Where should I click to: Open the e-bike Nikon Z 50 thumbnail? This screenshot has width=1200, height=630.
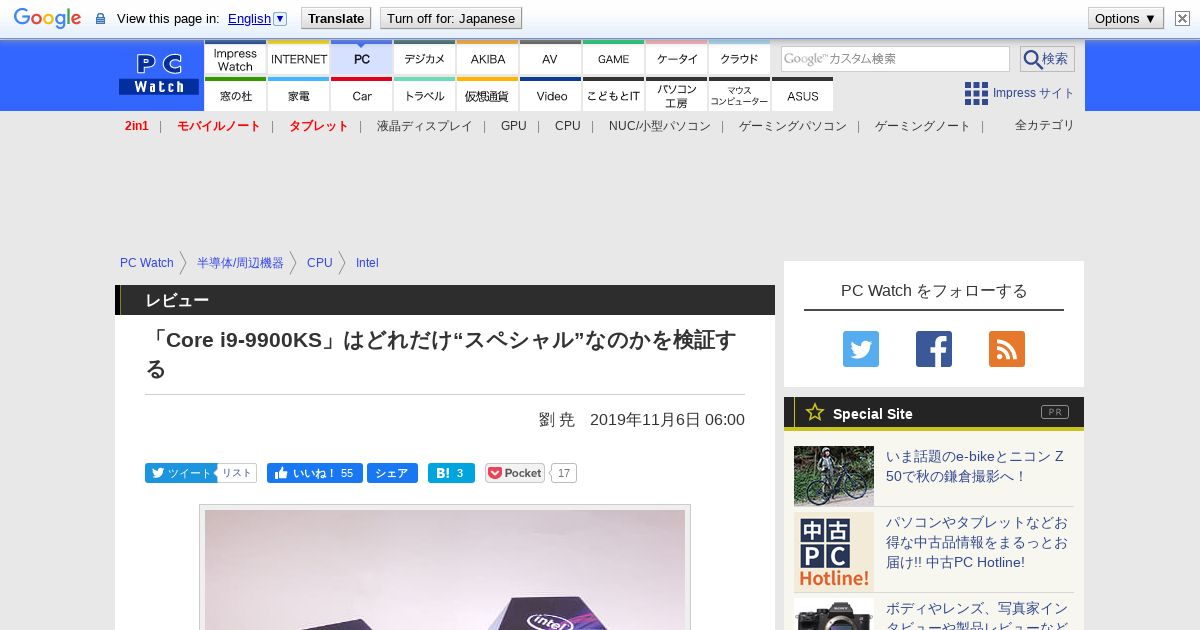pos(834,476)
